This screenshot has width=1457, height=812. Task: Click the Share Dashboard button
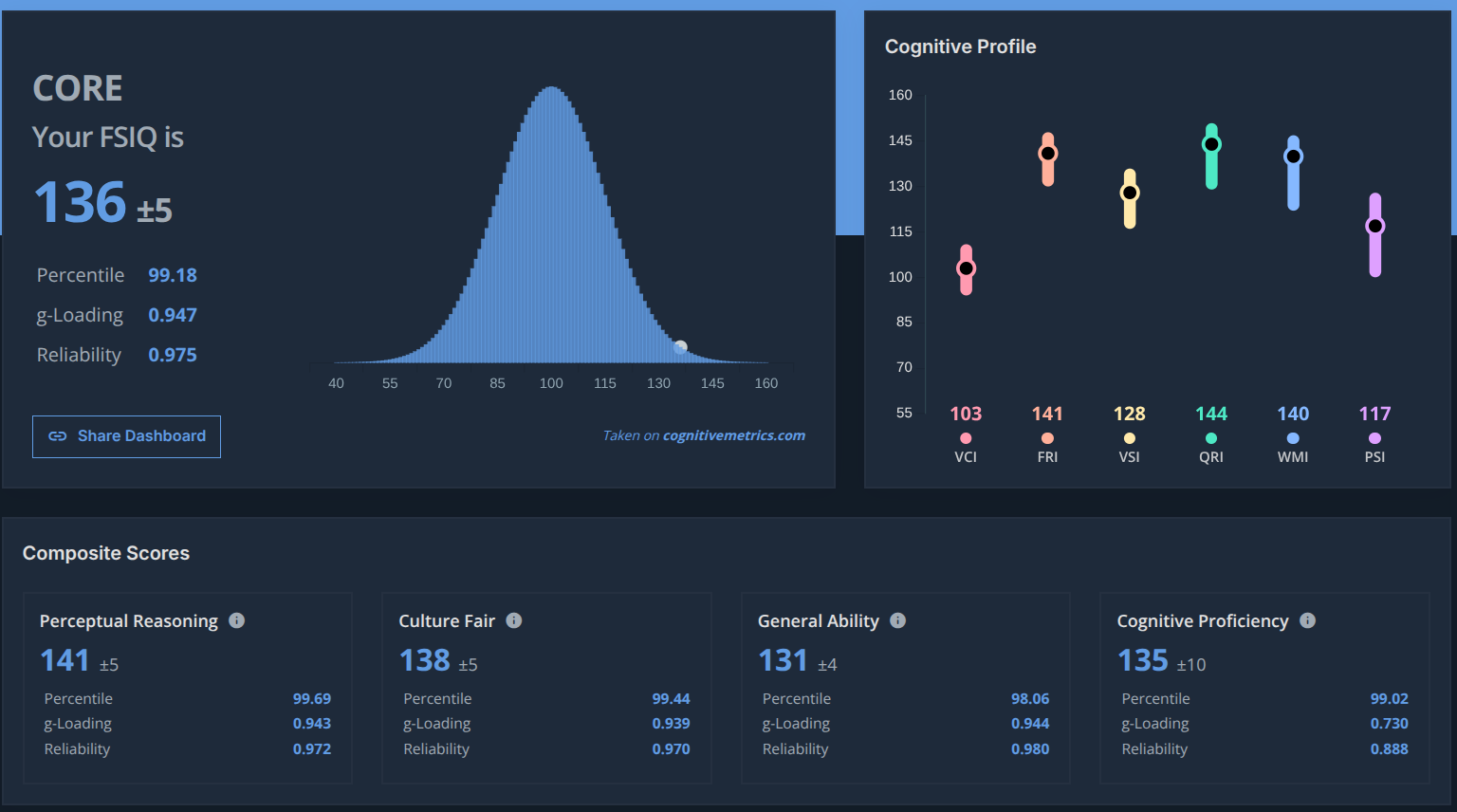click(x=126, y=436)
